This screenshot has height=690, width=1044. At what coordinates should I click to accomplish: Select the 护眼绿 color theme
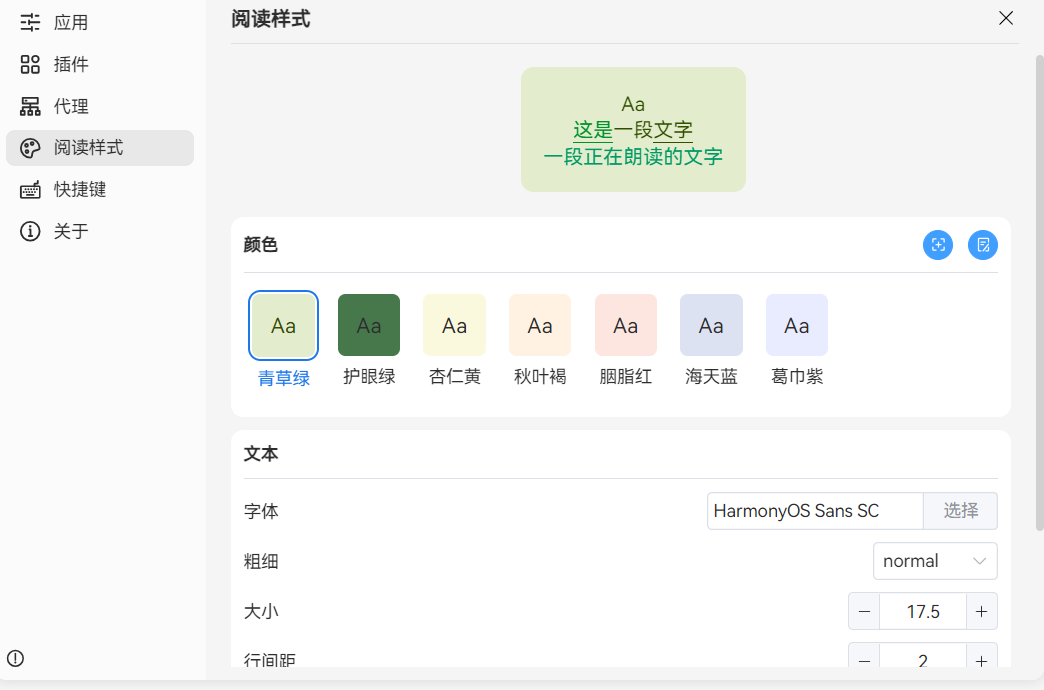click(x=369, y=325)
